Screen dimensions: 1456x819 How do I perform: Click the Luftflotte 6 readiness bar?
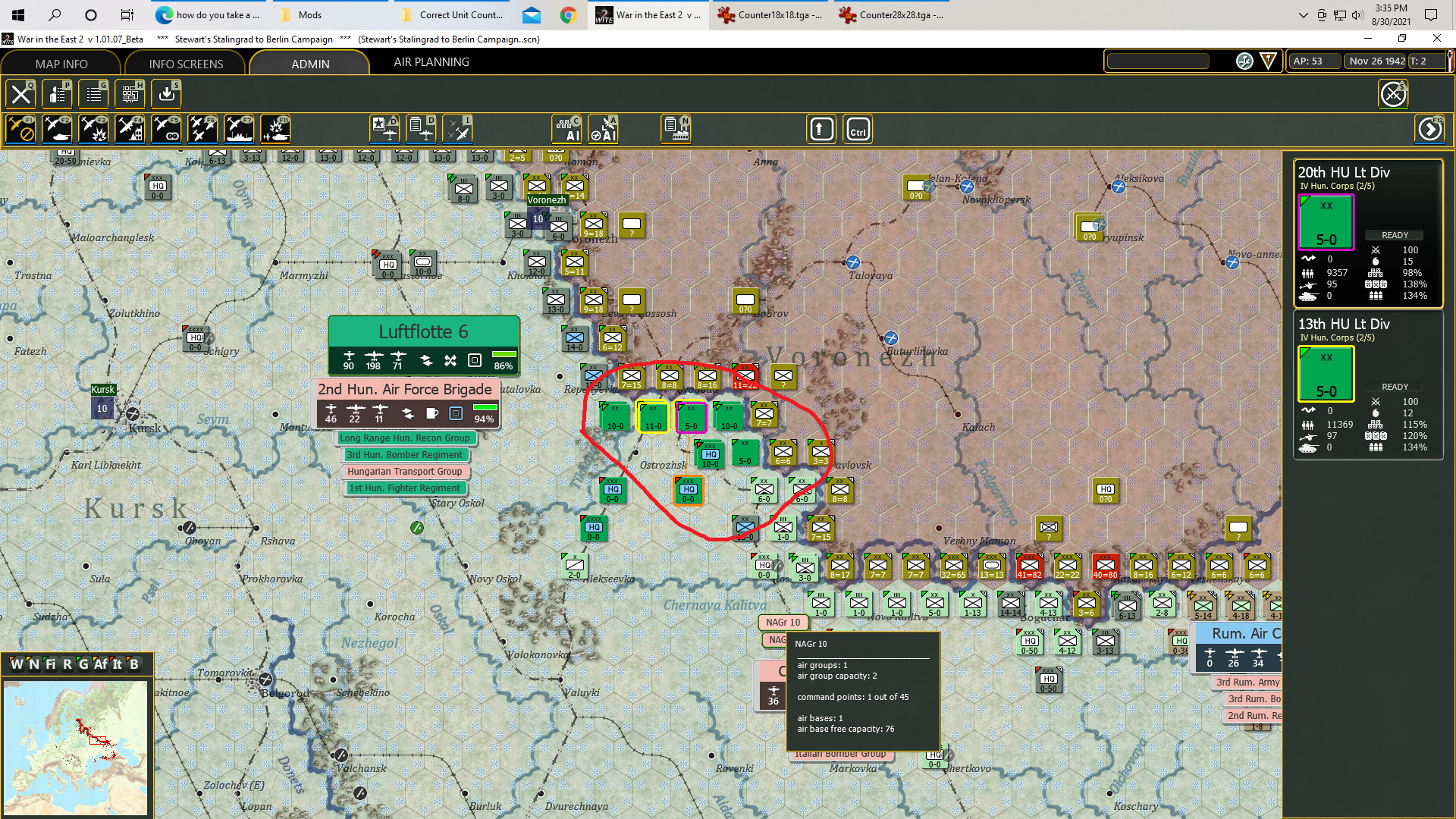tap(504, 354)
